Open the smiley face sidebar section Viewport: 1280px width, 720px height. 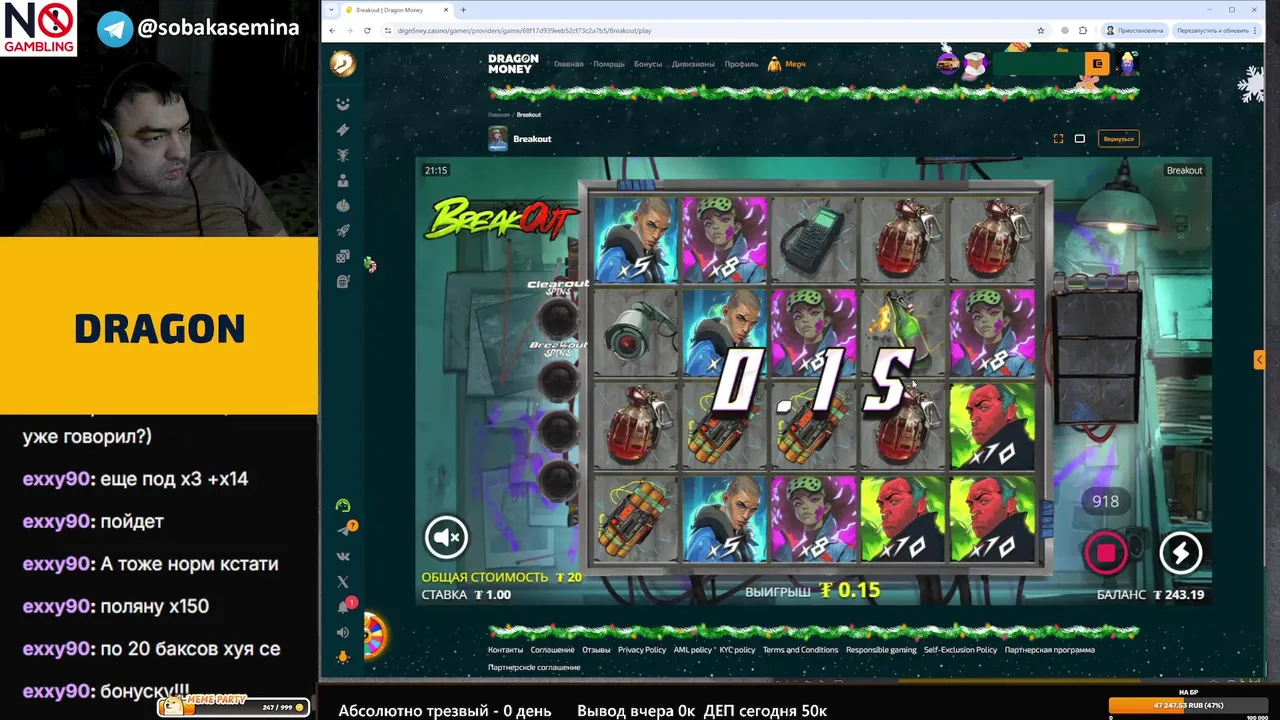click(343, 104)
